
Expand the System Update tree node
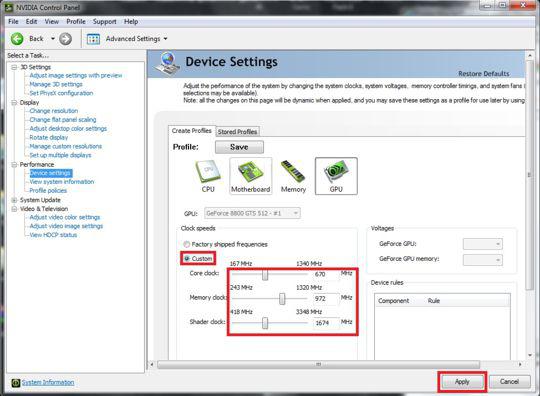tap(14, 200)
